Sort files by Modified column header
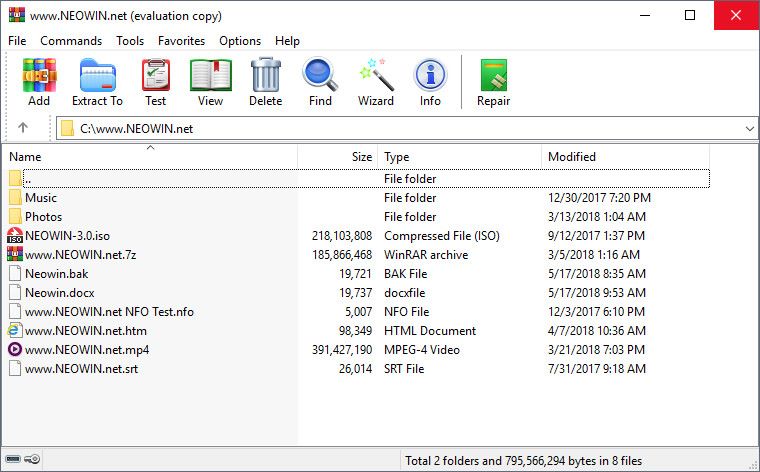The width and height of the screenshot is (760, 472). 571,157
